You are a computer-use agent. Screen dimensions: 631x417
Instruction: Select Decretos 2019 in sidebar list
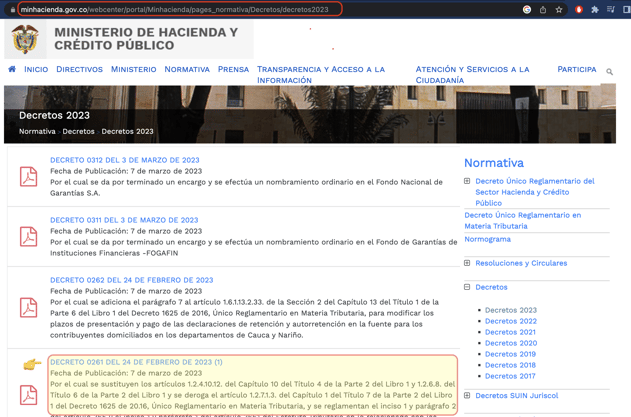pos(510,354)
